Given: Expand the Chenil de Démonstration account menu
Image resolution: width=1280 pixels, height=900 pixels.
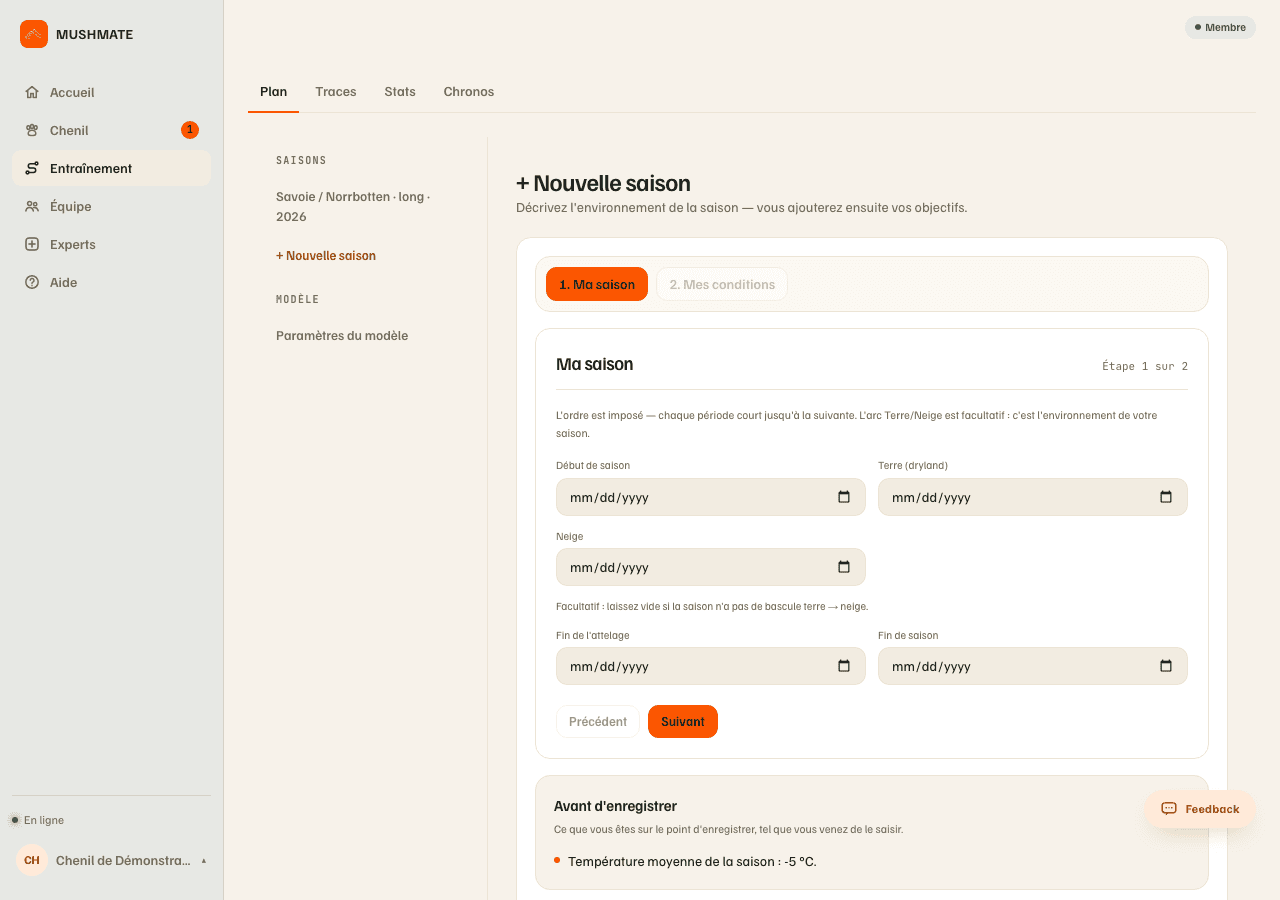Looking at the screenshot, I should 112,860.
